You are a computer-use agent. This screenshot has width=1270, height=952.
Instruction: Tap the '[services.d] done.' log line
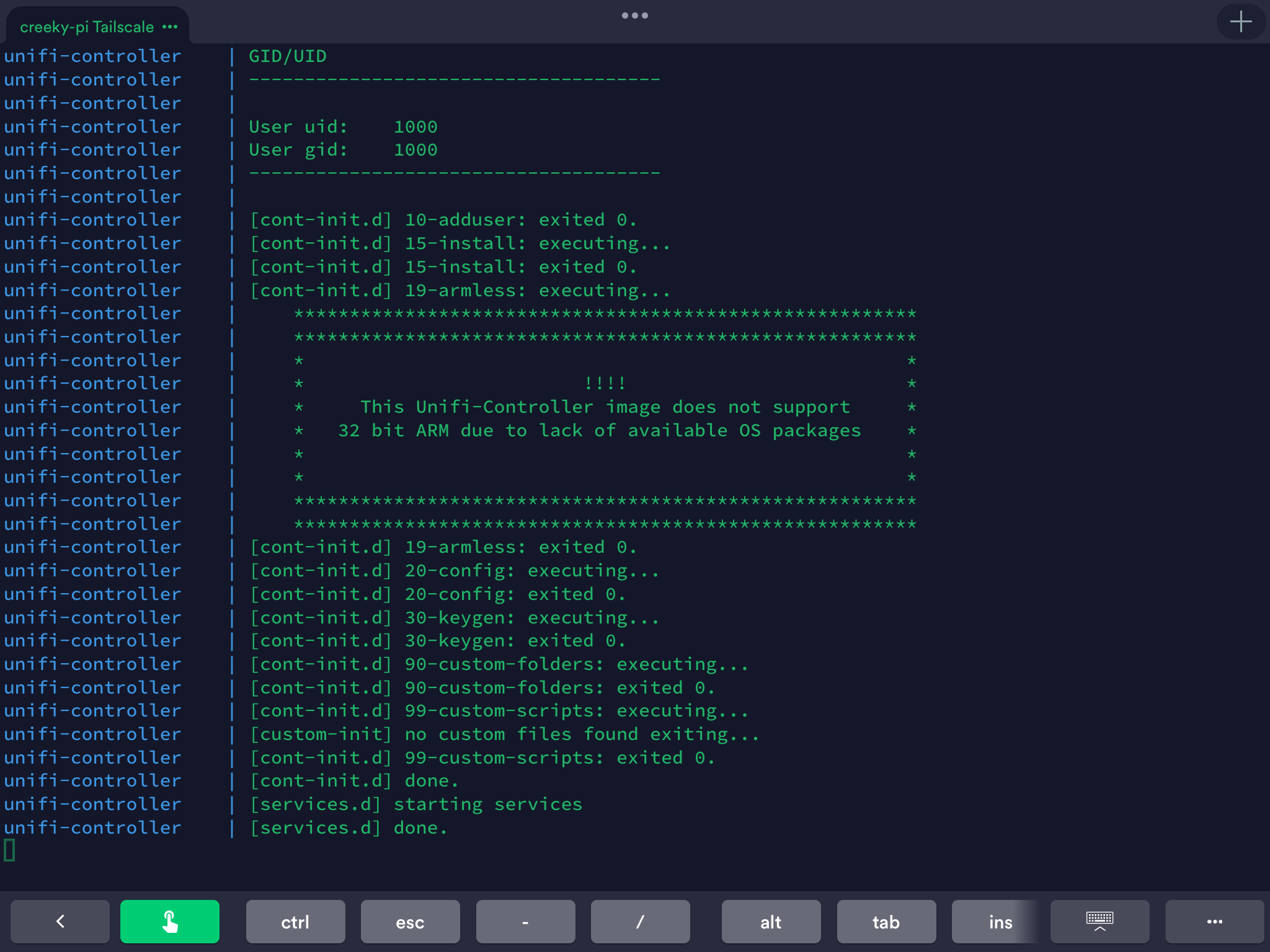coord(347,827)
